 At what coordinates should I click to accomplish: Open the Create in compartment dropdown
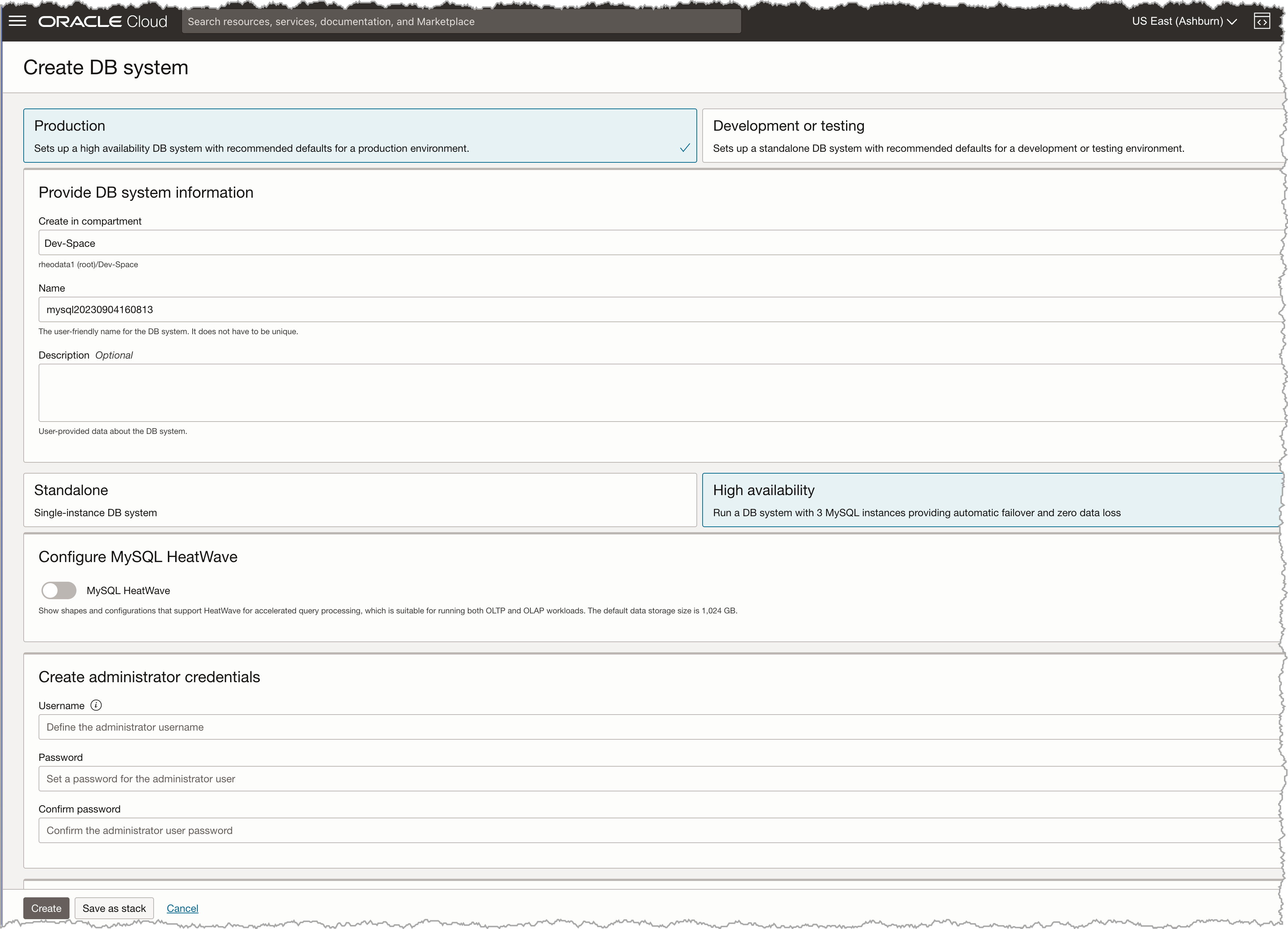659,243
